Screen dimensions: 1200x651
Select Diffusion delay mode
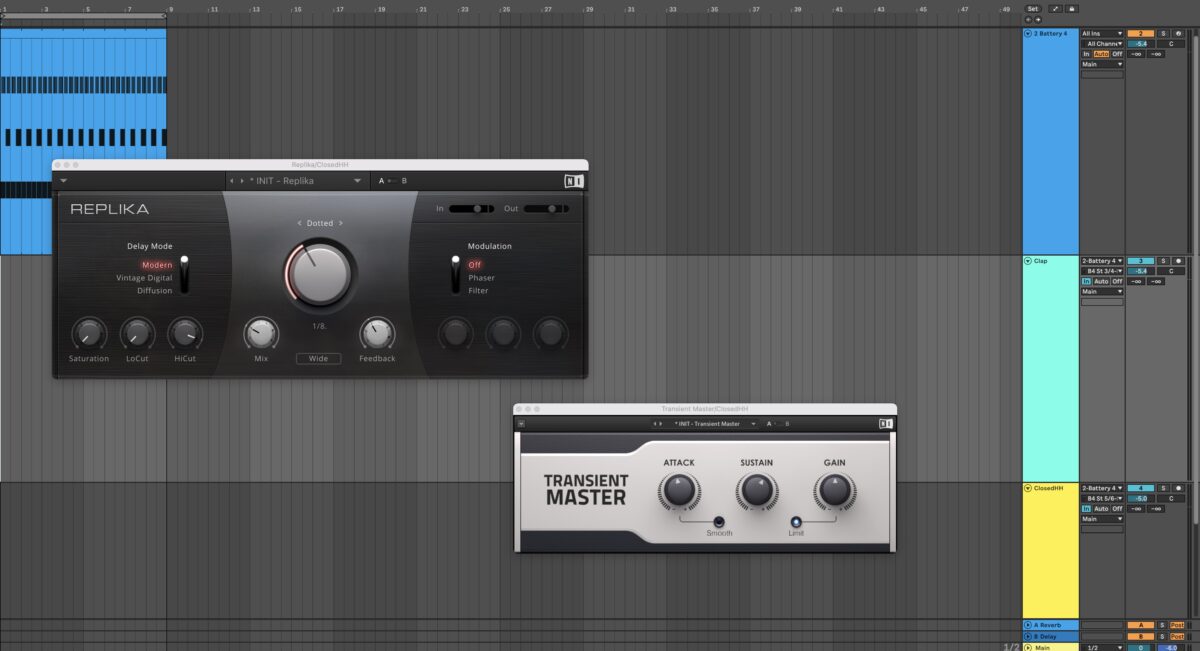pos(155,291)
